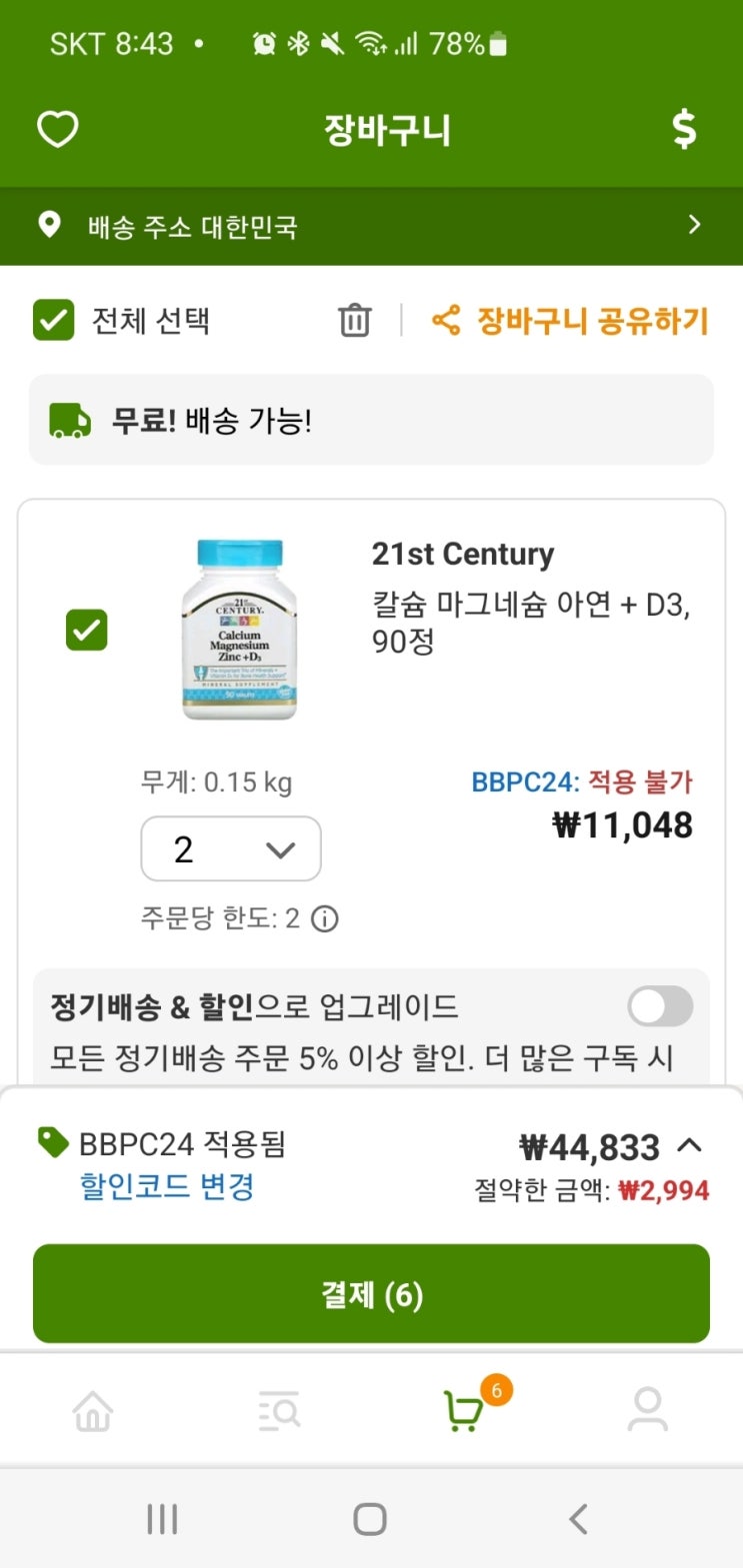Viewport: 743px width, 1568px height.
Task: Open the cart tab with badge 6
Action: pyautogui.click(x=464, y=1410)
